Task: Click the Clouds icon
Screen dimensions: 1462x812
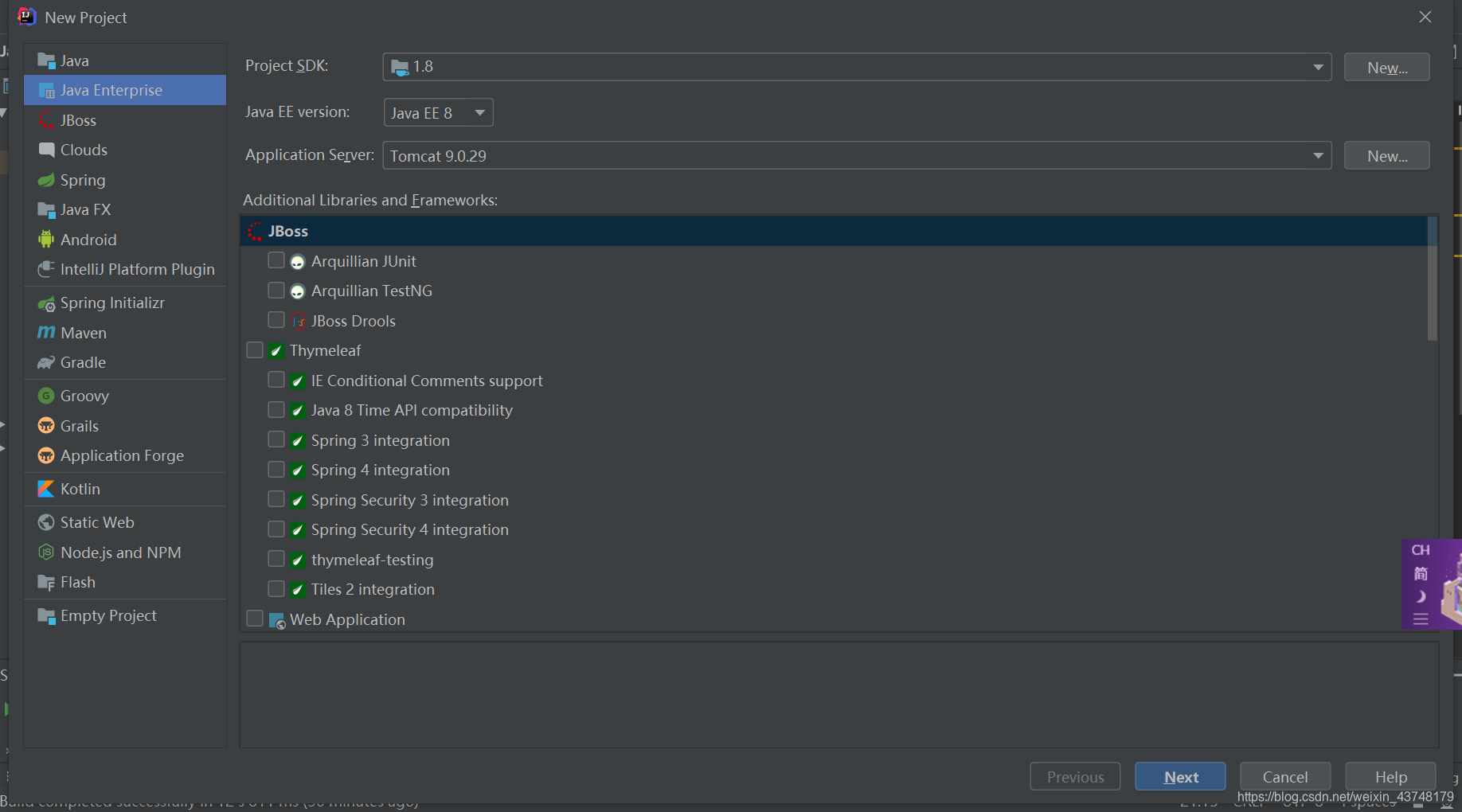Action: click(46, 150)
